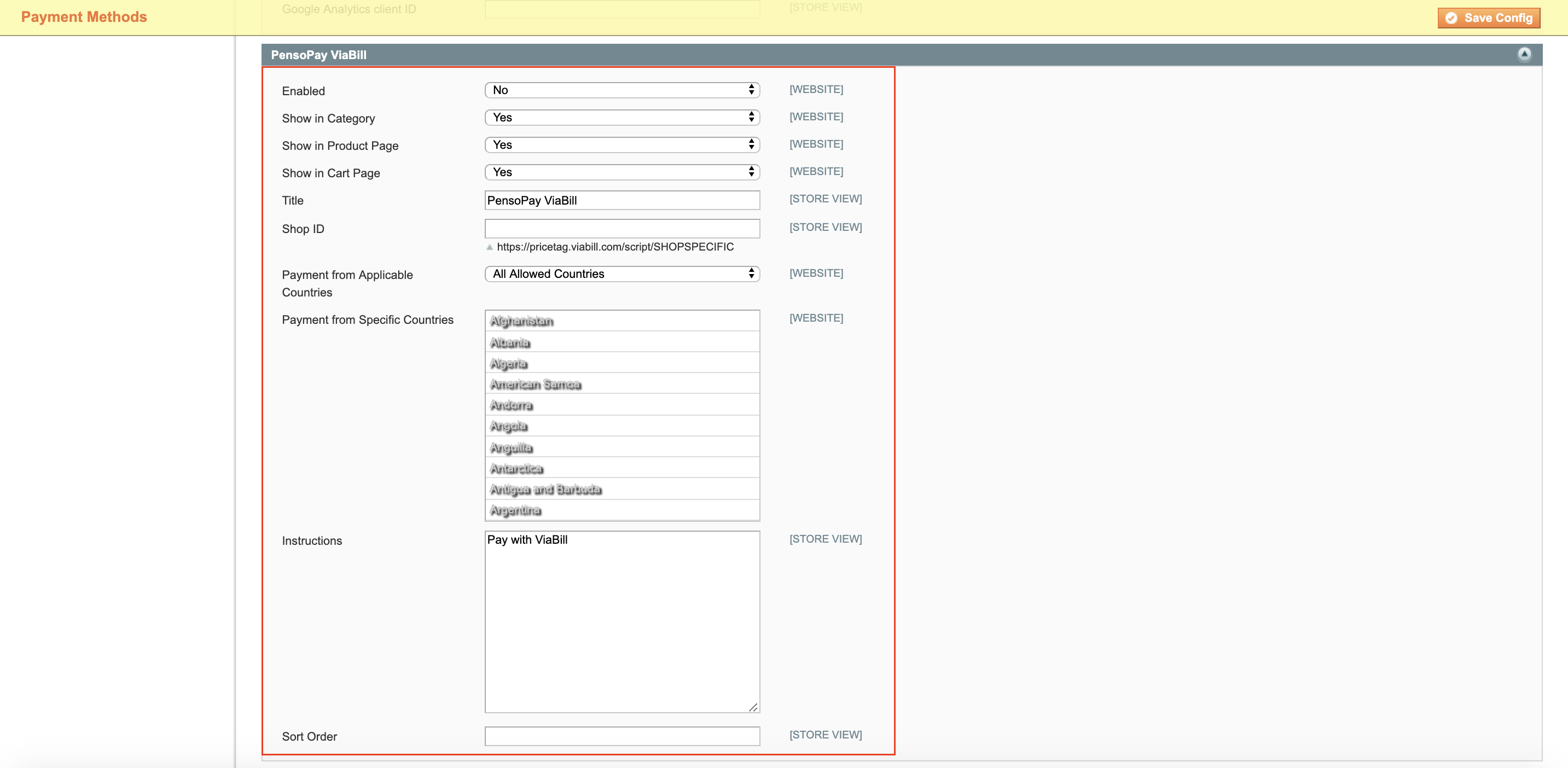Open Payment Methods configuration menu

(85, 17)
